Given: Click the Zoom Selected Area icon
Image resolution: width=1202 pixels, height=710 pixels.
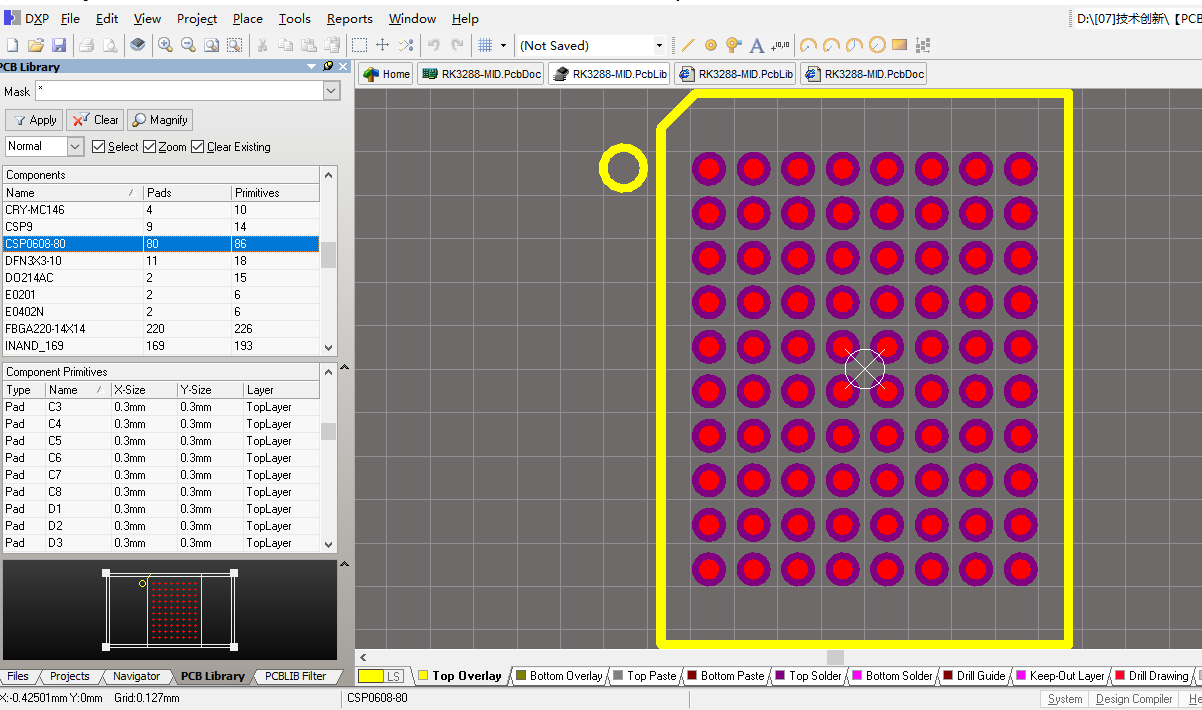Looking at the screenshot, I should point(234,45).
